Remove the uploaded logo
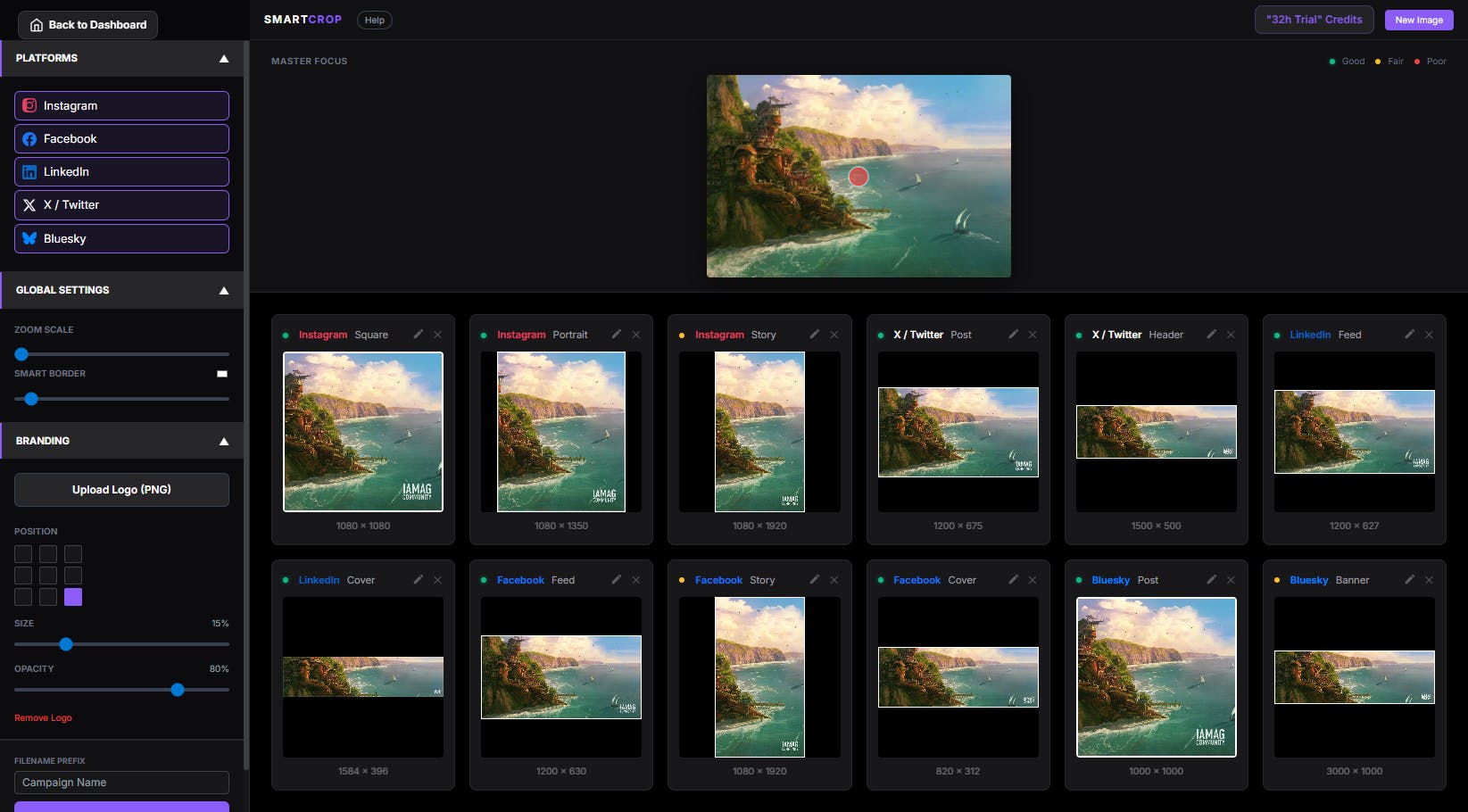Viewport: 1468px width, 812px height. point(43,718)
